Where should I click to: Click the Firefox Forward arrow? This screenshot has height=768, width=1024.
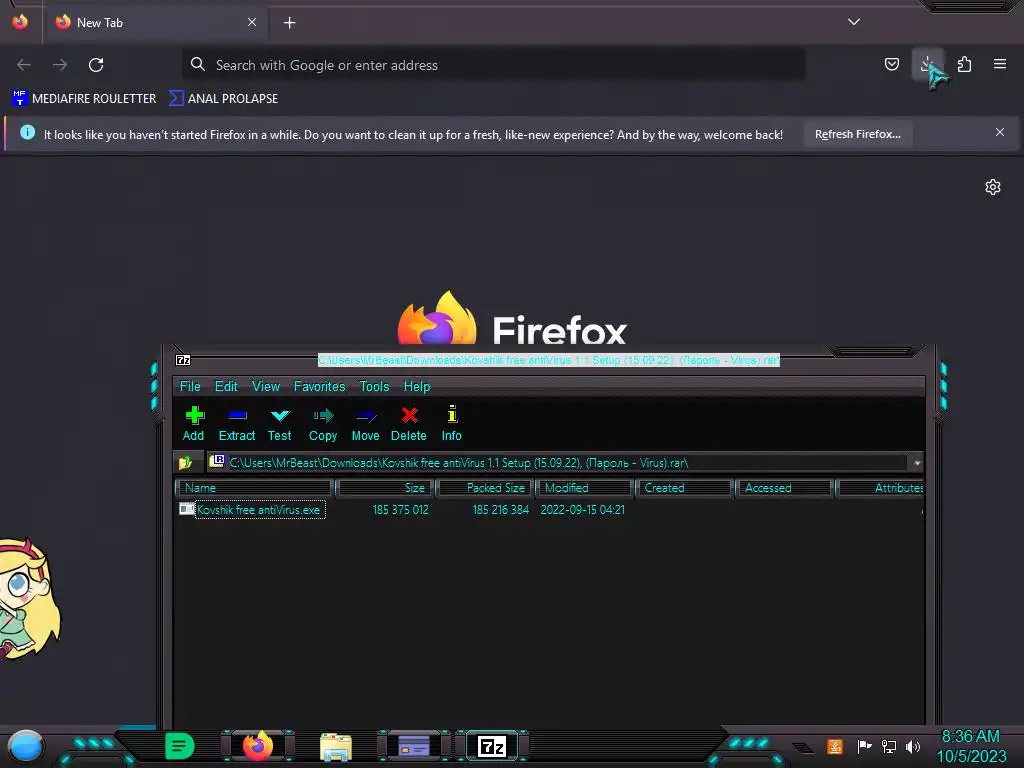tap(60, 65)
